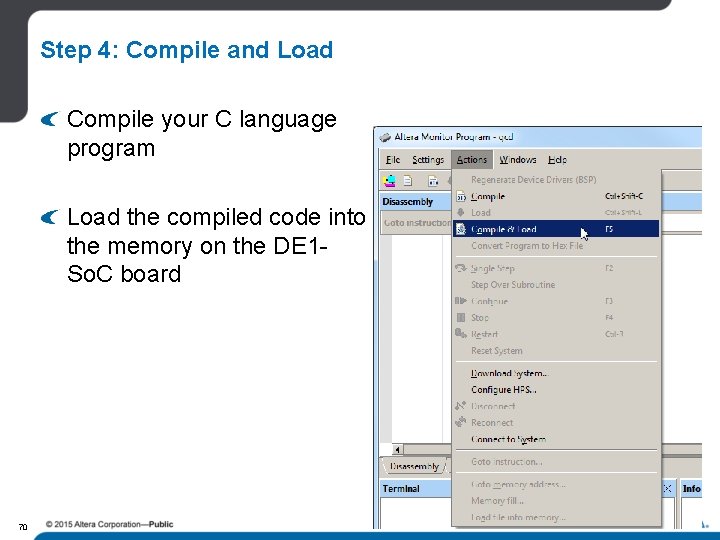The height and width of the screenshot is (540, 720).
Task: Select the Disconnect menu entry
Action: (x=556, y=406)
